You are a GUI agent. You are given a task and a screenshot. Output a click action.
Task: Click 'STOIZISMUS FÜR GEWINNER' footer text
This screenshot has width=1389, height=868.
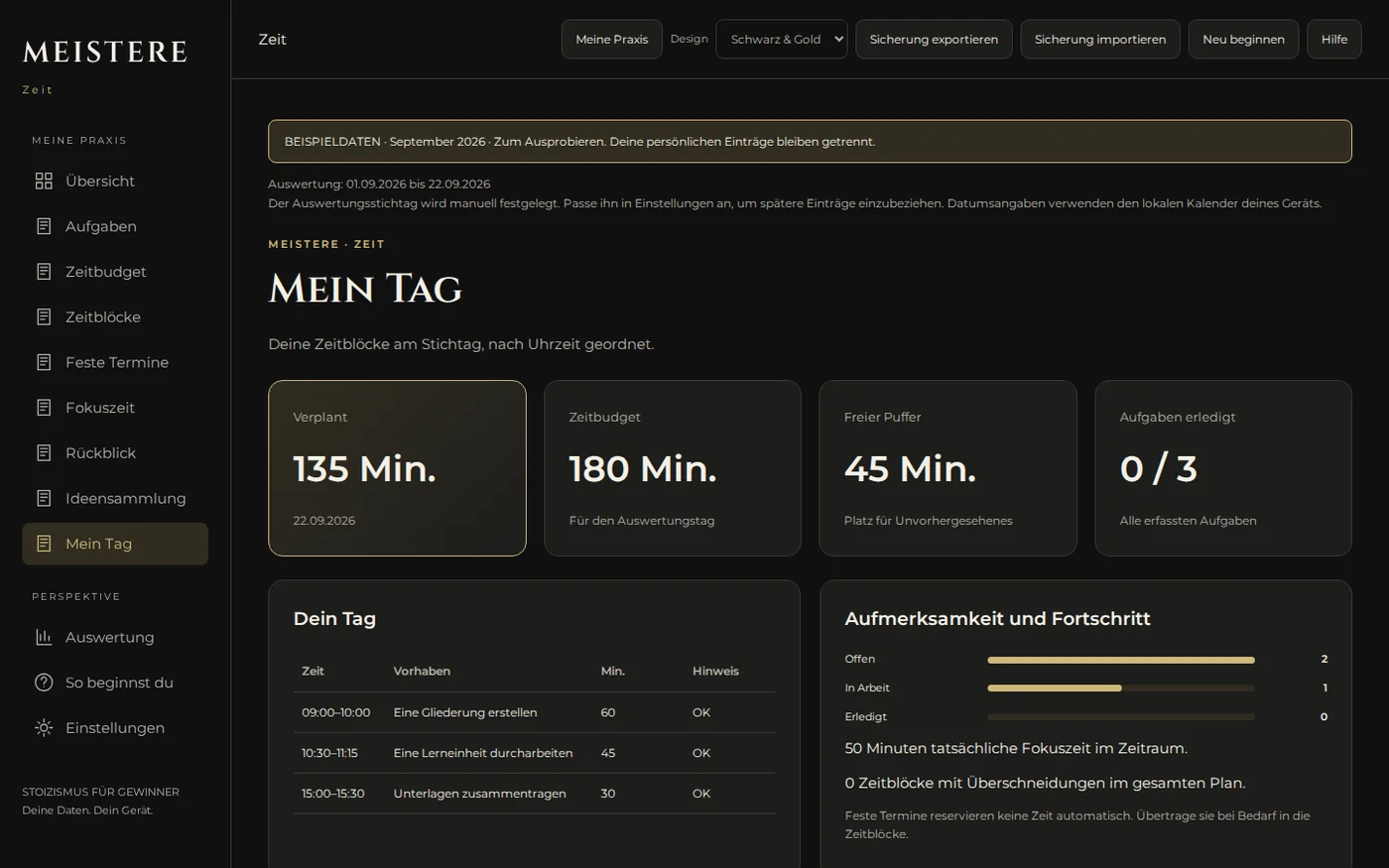(x=101, y=792)
